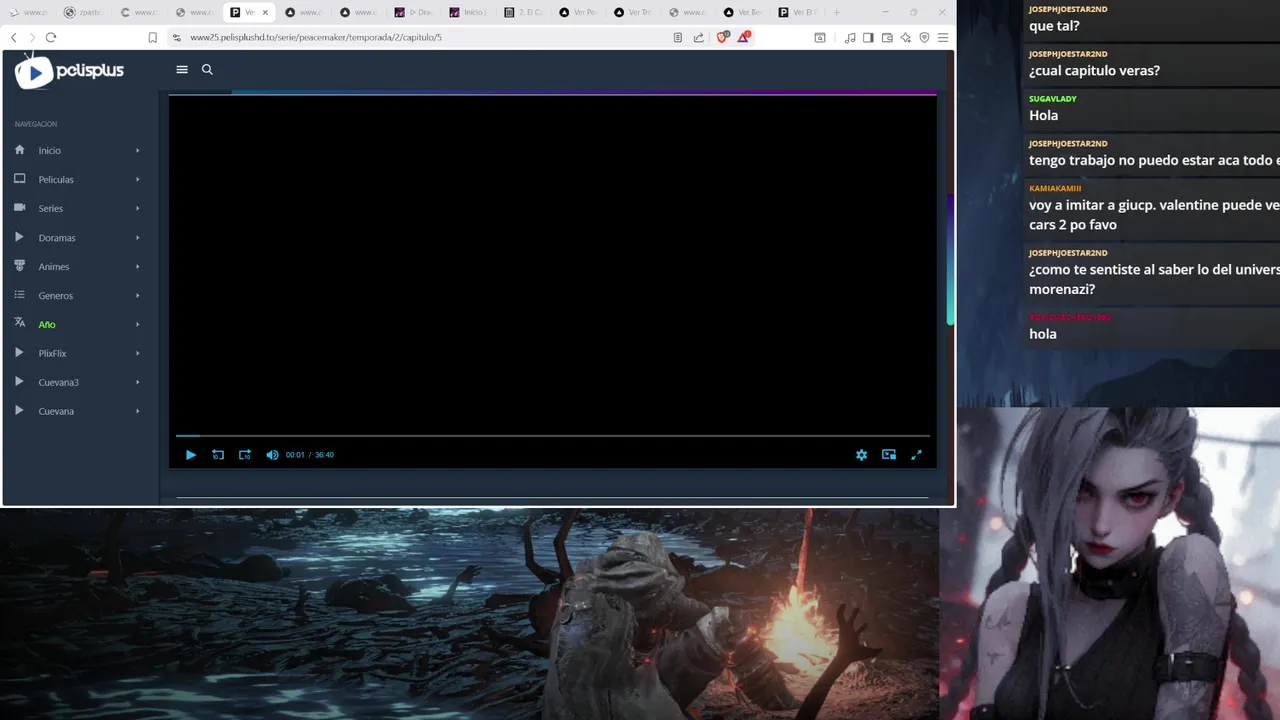
Task: Open a new browser tab
Action: [x=837, y=12]
